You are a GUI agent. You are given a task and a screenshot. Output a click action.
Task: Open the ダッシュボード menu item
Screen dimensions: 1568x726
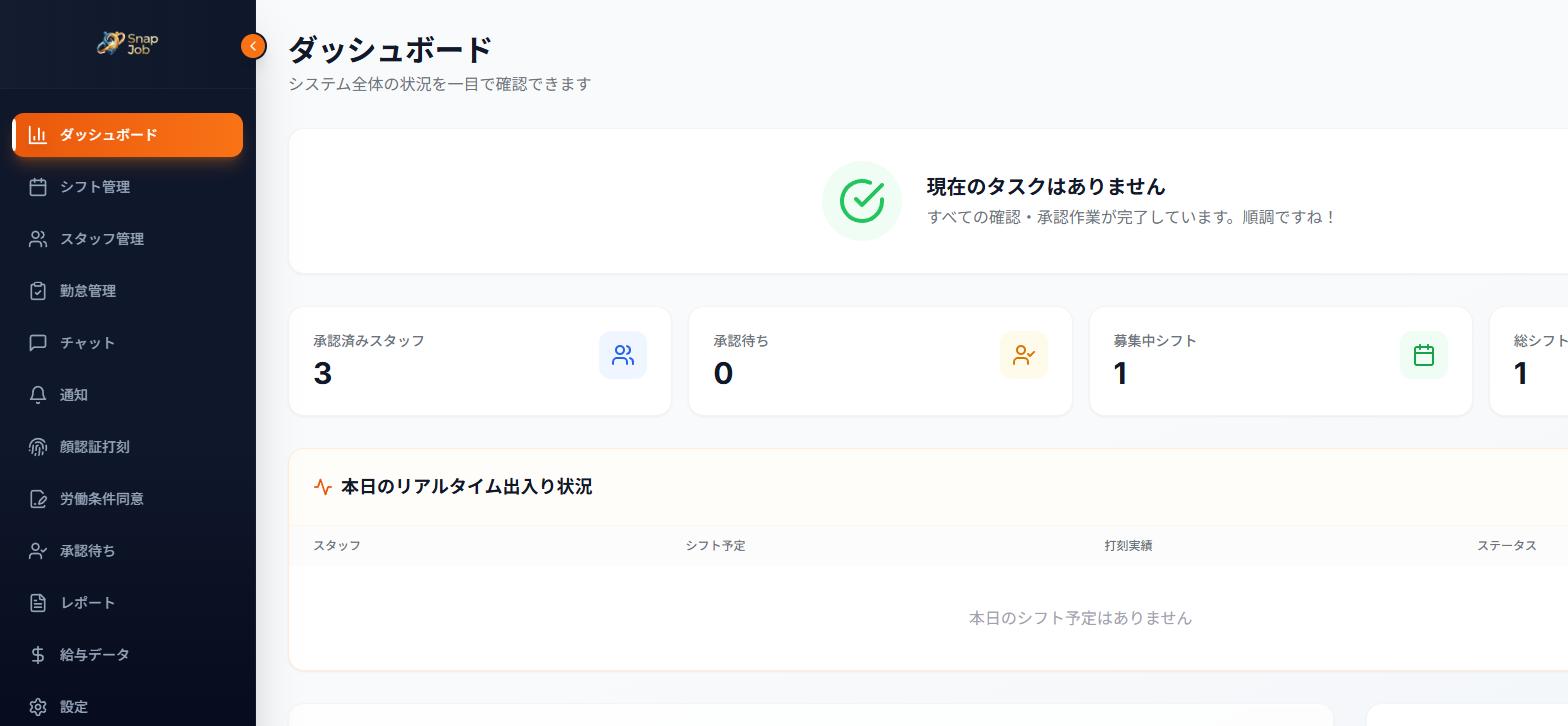point(127,135)
